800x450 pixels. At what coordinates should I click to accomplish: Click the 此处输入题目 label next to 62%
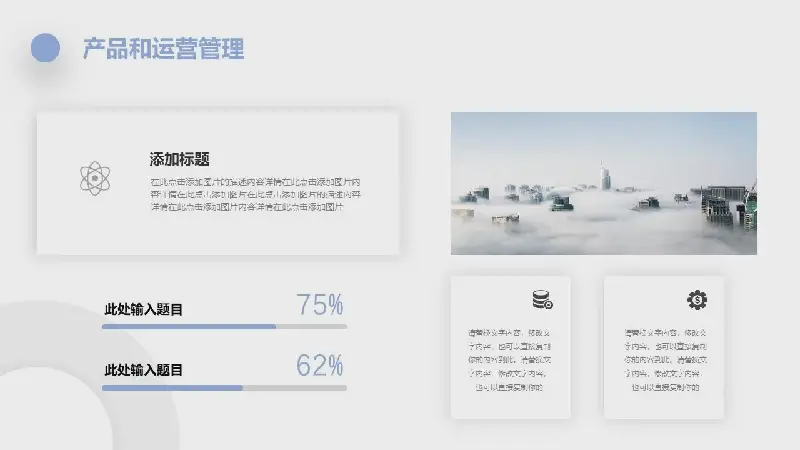pos(144,370)
